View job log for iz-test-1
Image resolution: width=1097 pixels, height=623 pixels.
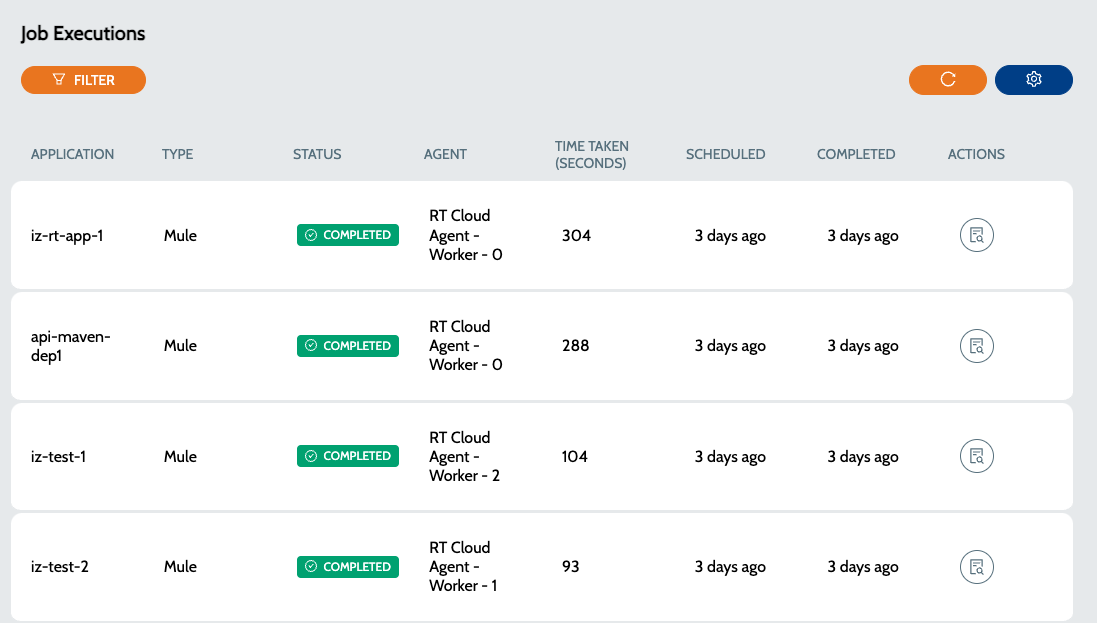(x=977, y=456)
